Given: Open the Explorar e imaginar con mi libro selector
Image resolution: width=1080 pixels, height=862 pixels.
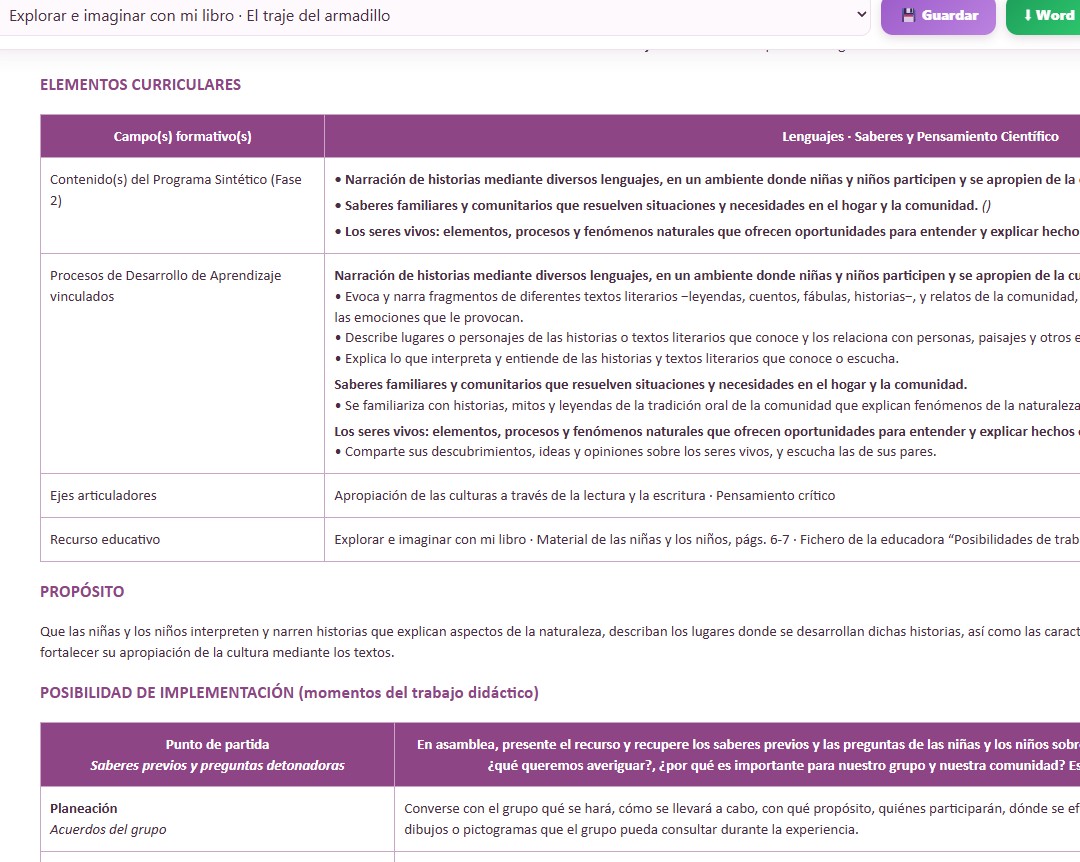Looking at the screenshot, I should coord(435,16).
